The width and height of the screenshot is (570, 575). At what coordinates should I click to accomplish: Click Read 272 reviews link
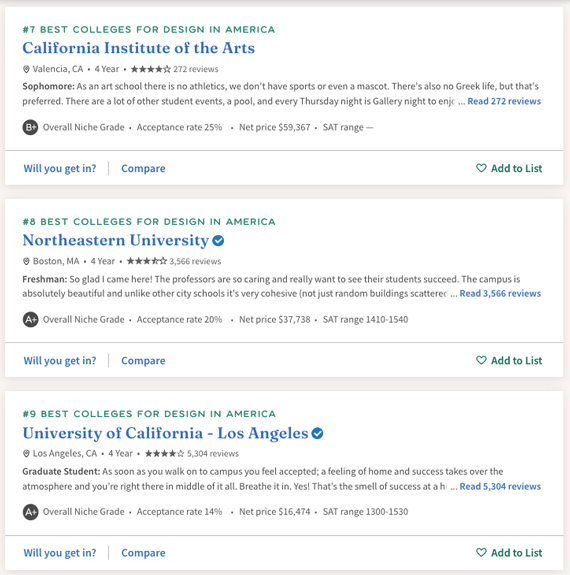(504, 101)
